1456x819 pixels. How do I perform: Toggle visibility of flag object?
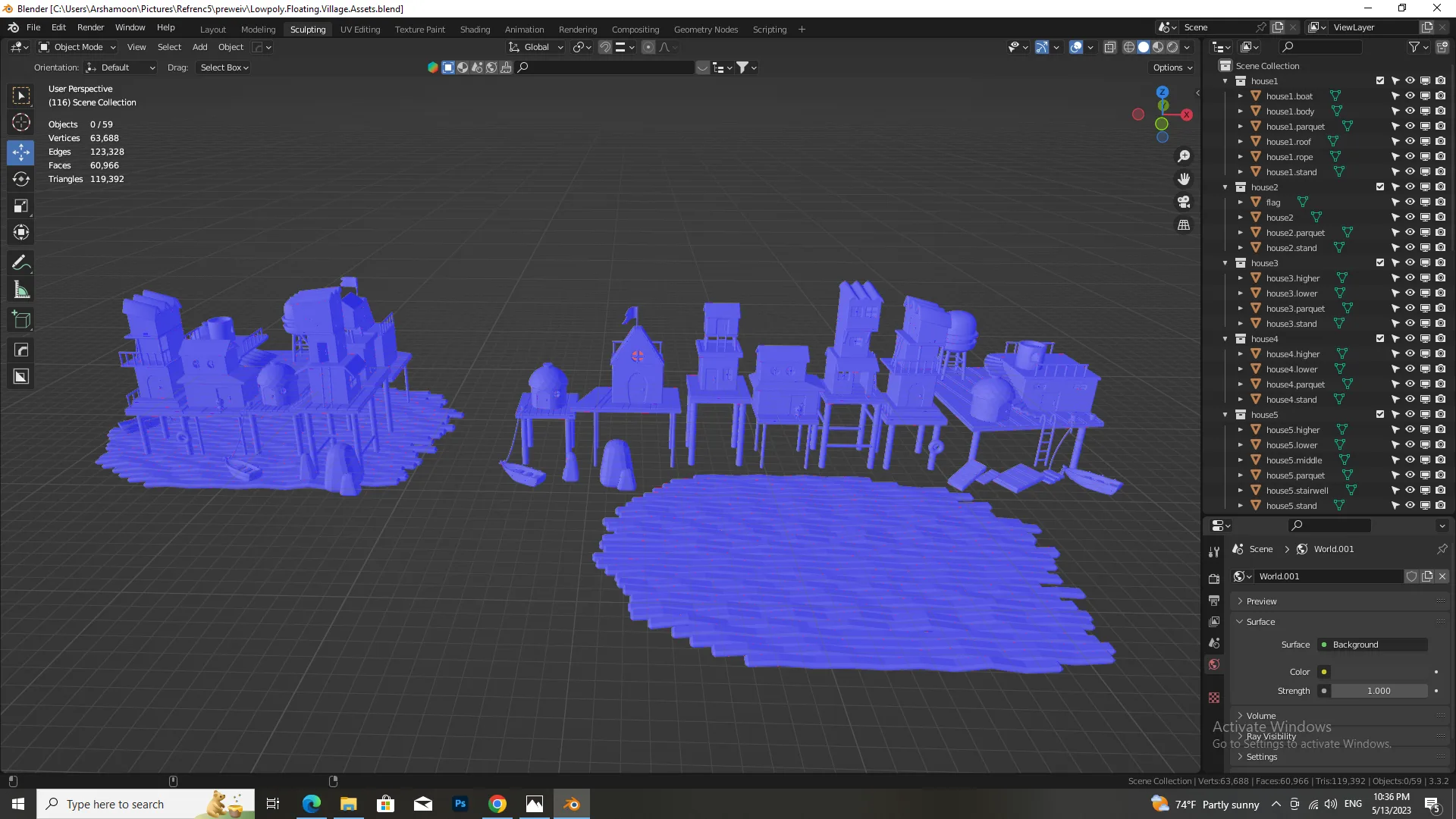point(1410,202)
